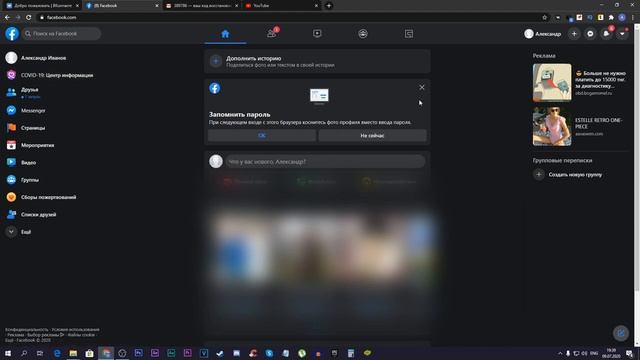Open the Gaming tab icon in header
Screen dimensions: 640x360
(x=409, y=34)
